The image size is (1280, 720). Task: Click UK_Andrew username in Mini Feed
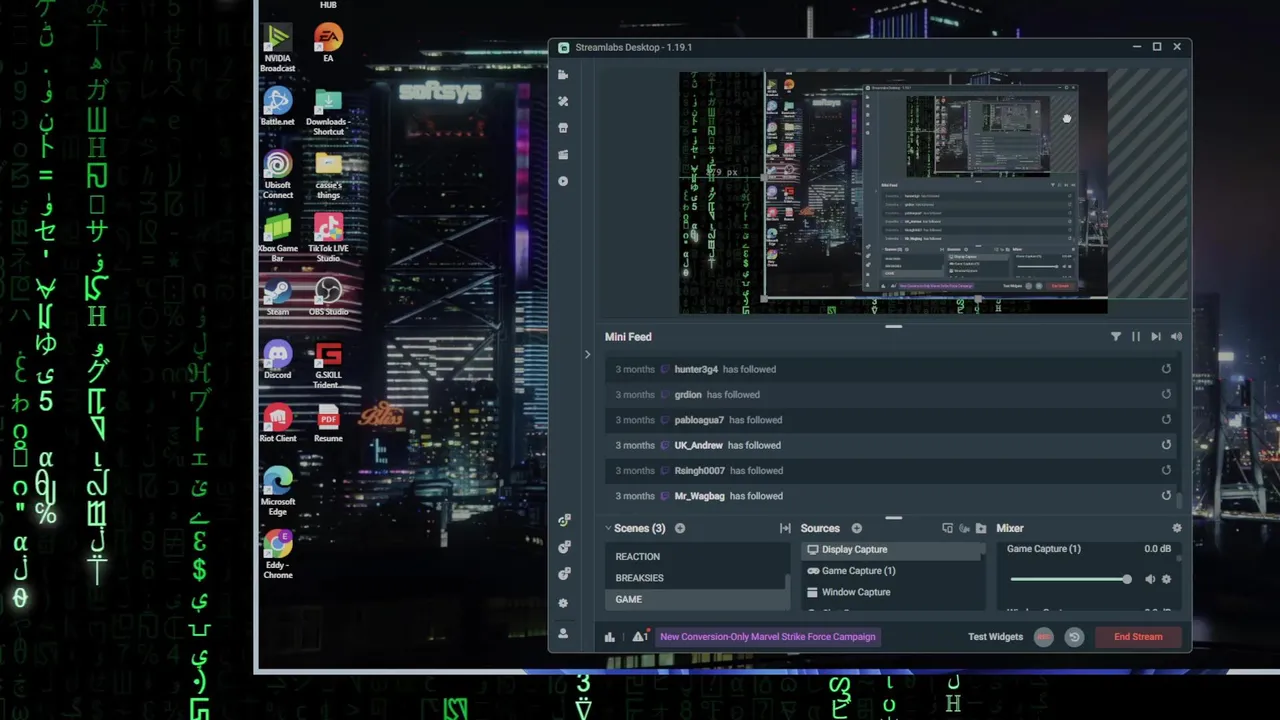coord(699,445)
